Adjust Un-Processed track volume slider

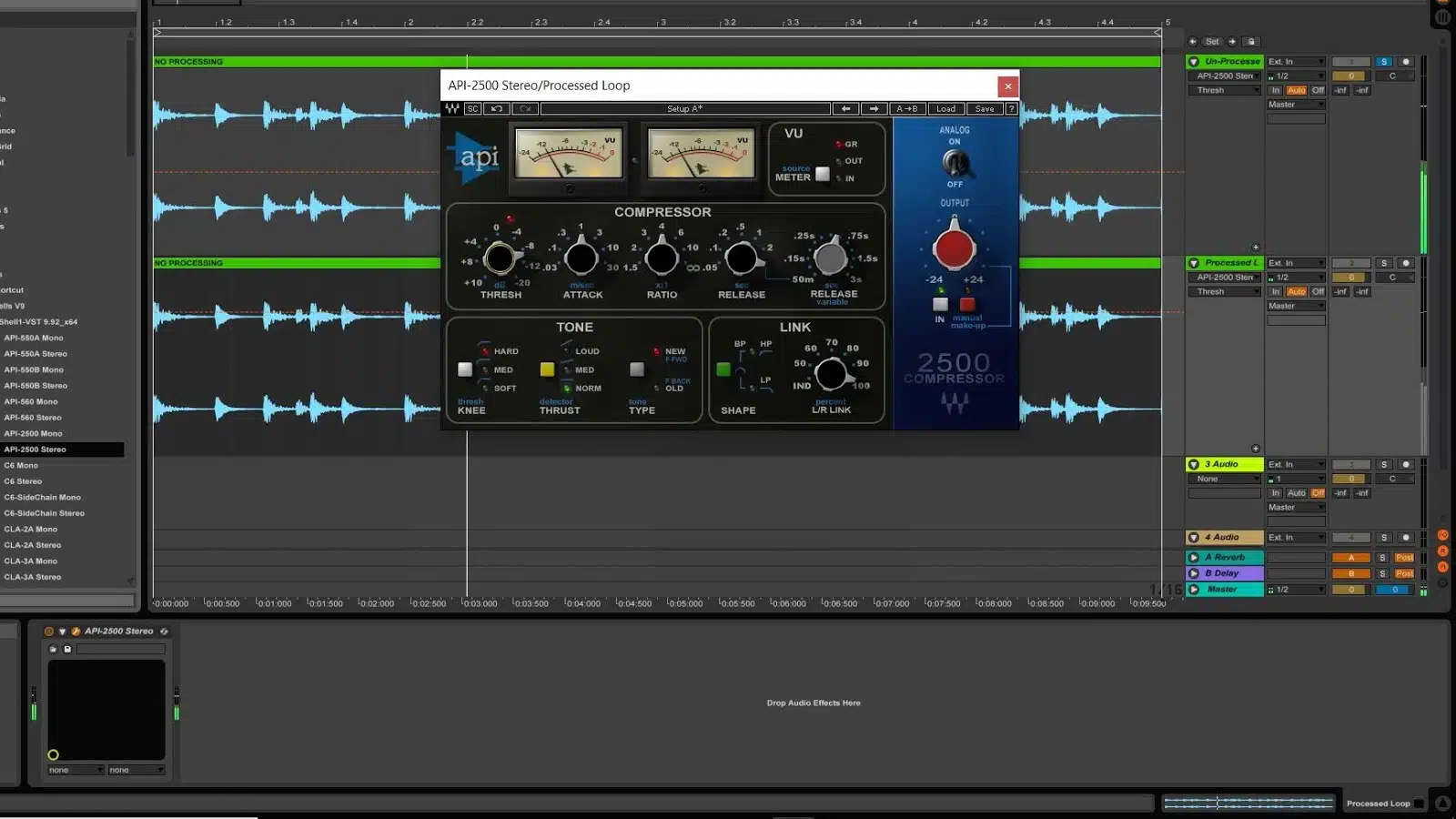[1351, 76]
